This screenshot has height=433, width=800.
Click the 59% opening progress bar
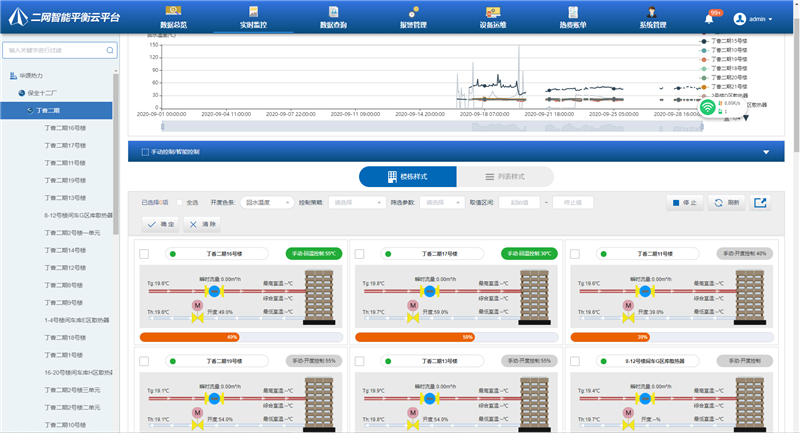pyautogui.click(x=457, y=337)
